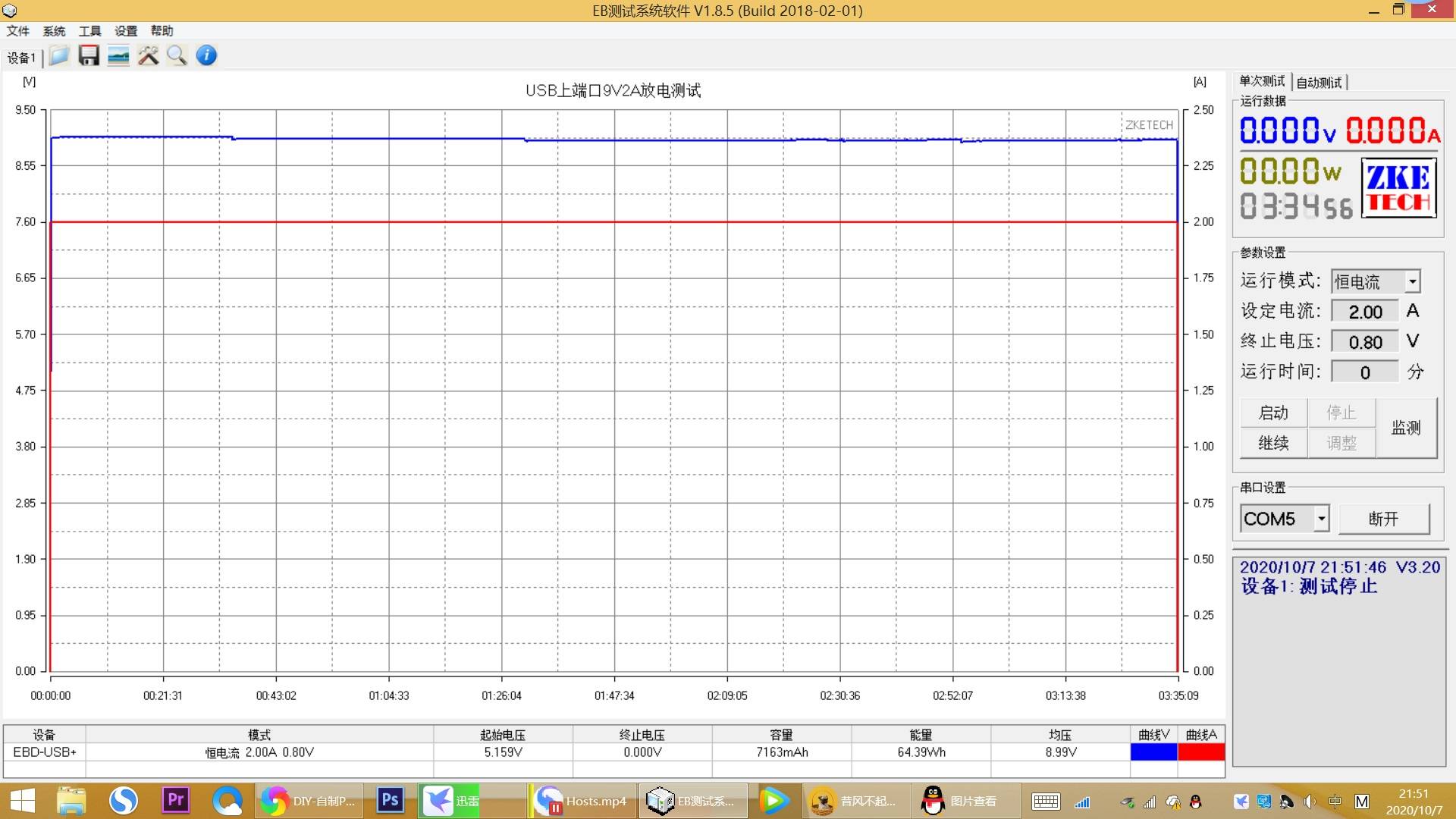
Task: Click the taskbar clock 21:51
Action: [1414, 794]
